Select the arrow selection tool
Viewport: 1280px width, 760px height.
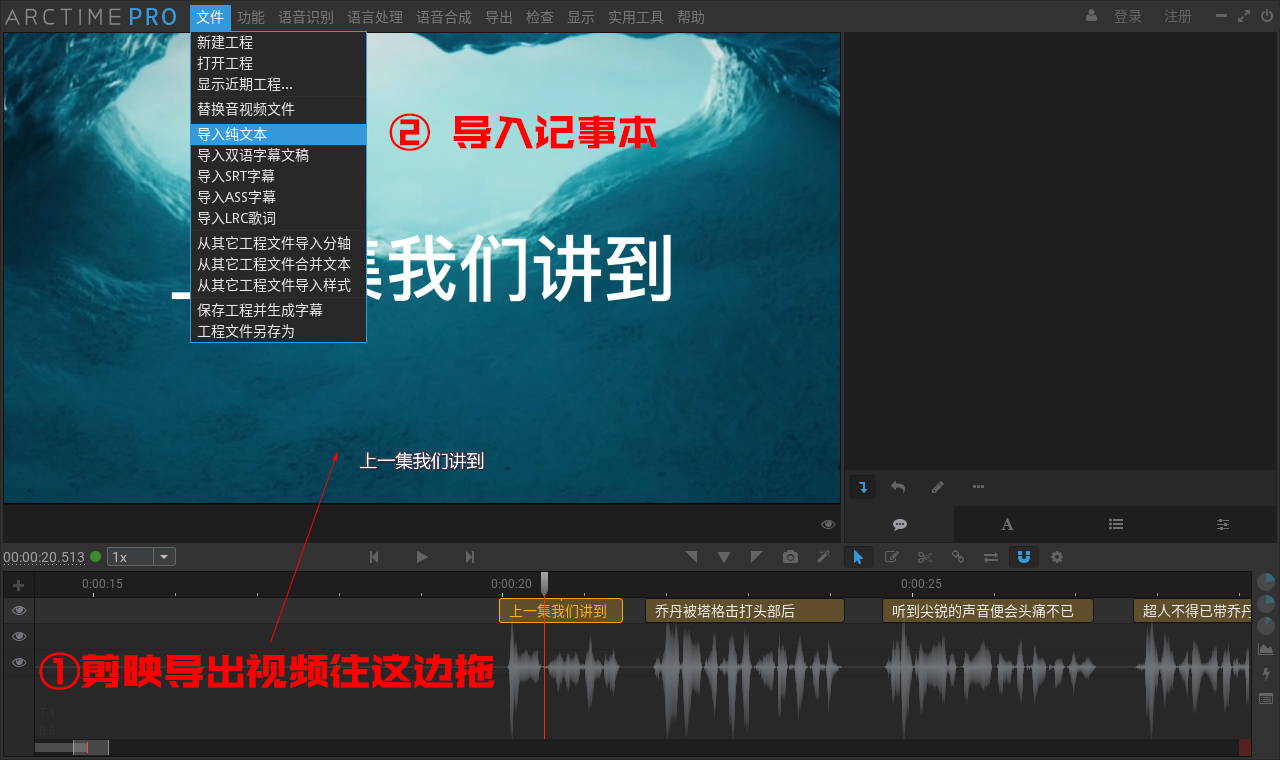[858, 557]
